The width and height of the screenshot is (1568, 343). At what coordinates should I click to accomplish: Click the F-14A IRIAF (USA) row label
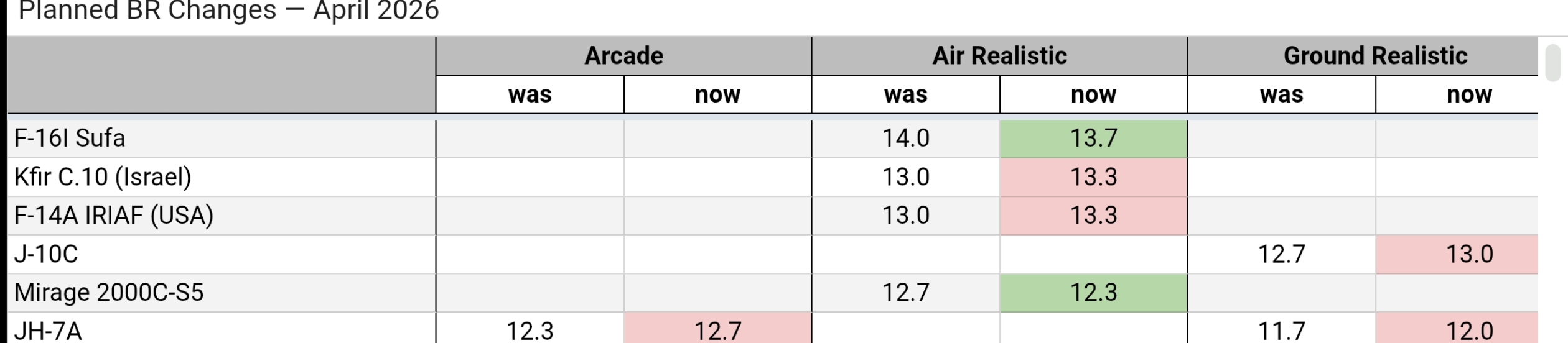pyautogui.click(x=114, y=216)
